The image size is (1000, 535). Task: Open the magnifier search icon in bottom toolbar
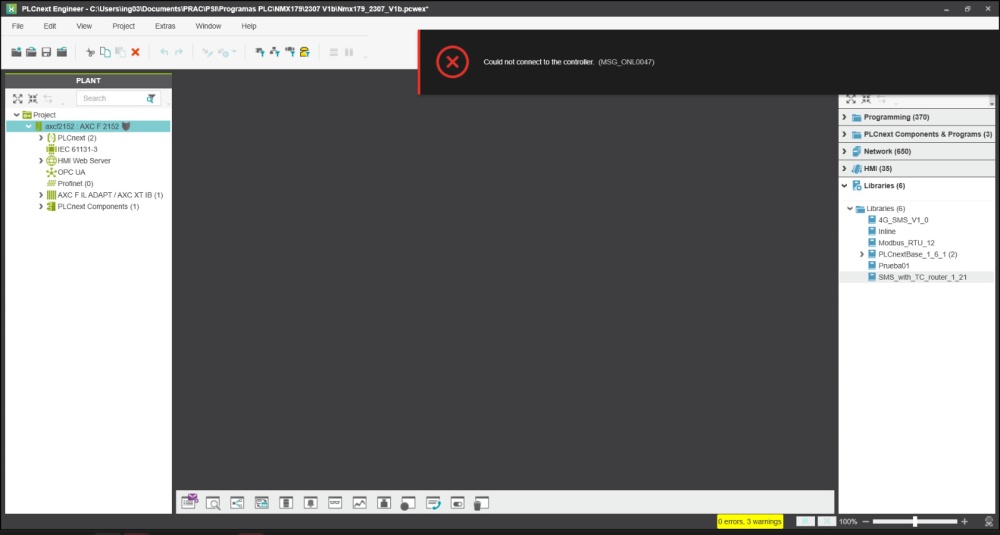213,503
